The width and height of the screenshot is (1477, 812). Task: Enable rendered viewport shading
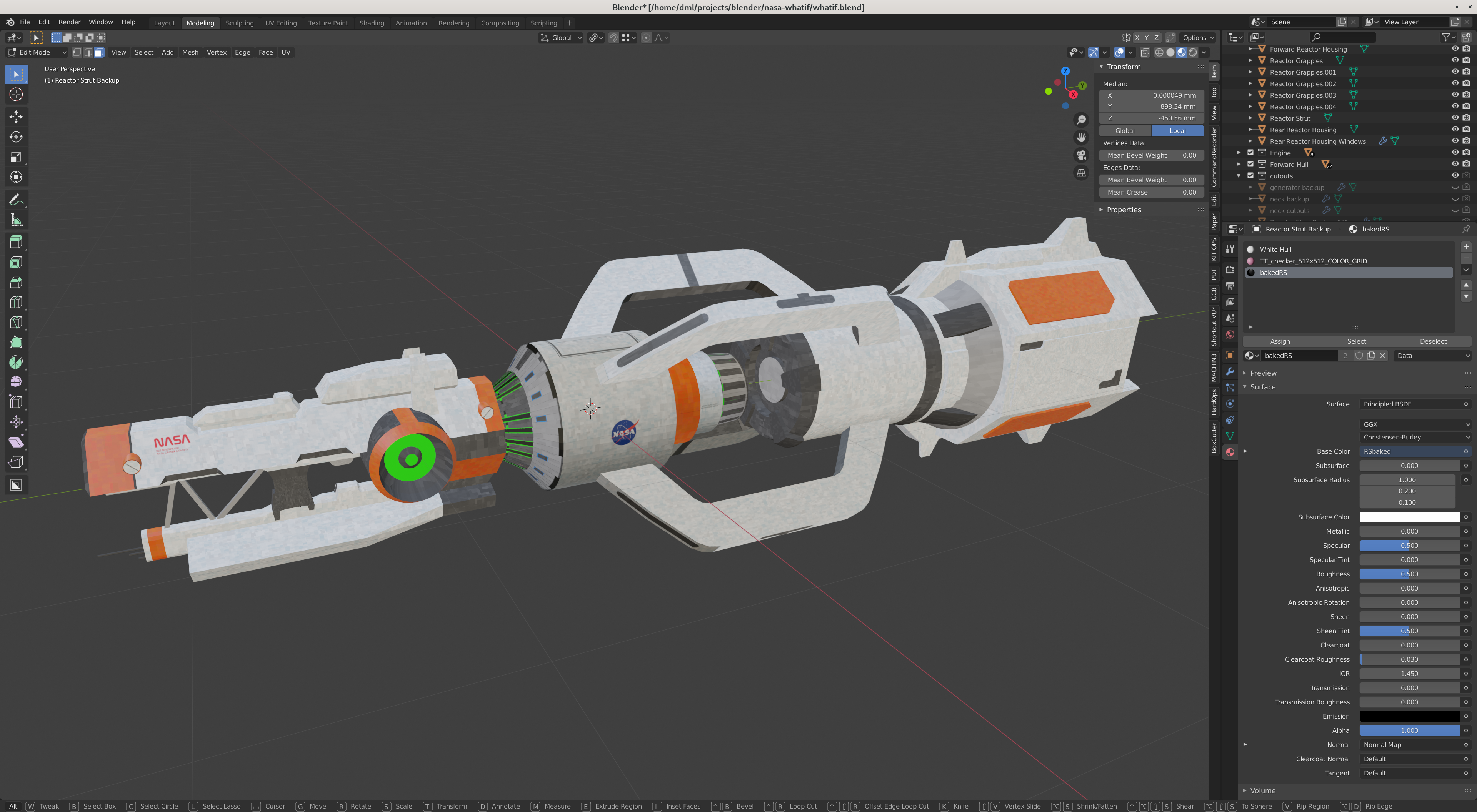1193,52
